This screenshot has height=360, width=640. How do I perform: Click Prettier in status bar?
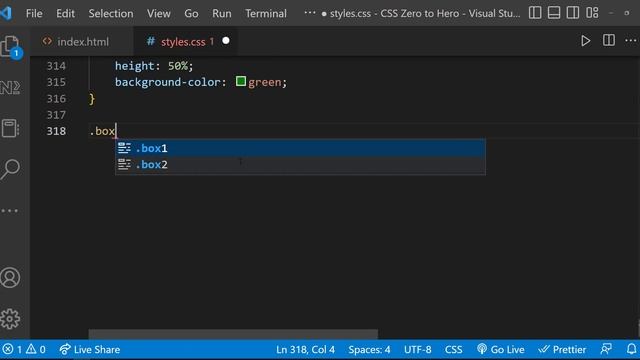tap(562, 350)
